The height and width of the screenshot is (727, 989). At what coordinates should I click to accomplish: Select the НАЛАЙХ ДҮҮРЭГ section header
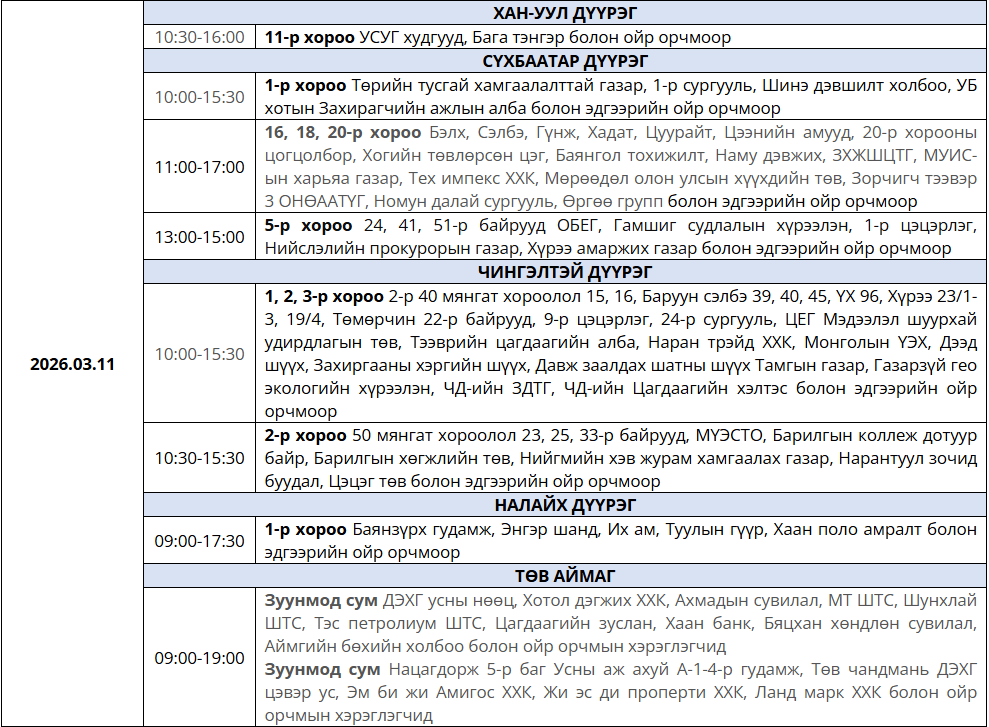(x=565, y=505)
